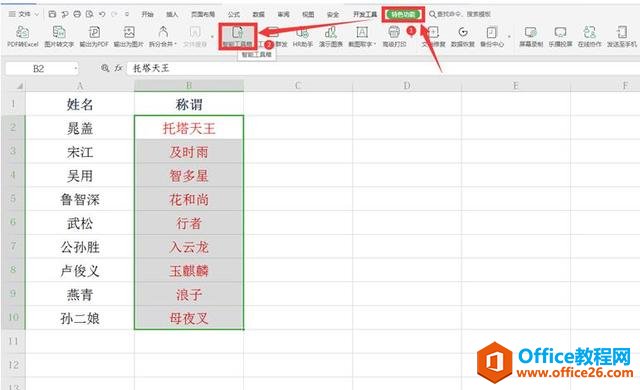Click the zoom magnifier icon beside fx
The image size is (640, 390).
tap(105, 68)
